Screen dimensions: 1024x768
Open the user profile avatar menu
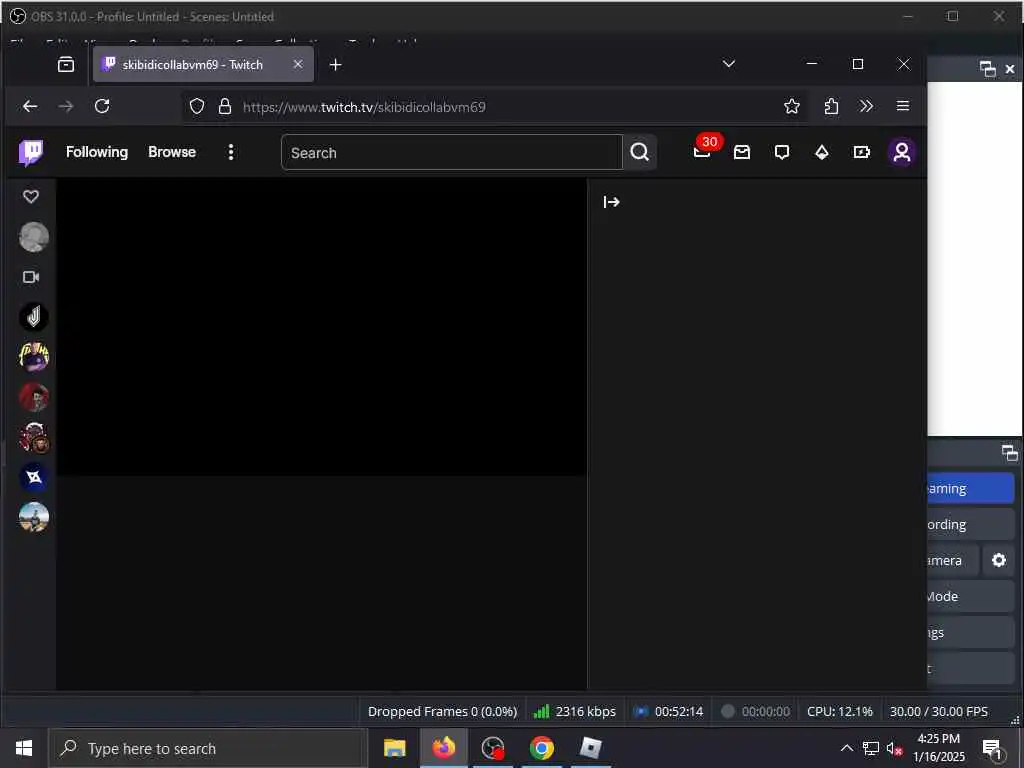pyautogui.click(x=902, y=152)
